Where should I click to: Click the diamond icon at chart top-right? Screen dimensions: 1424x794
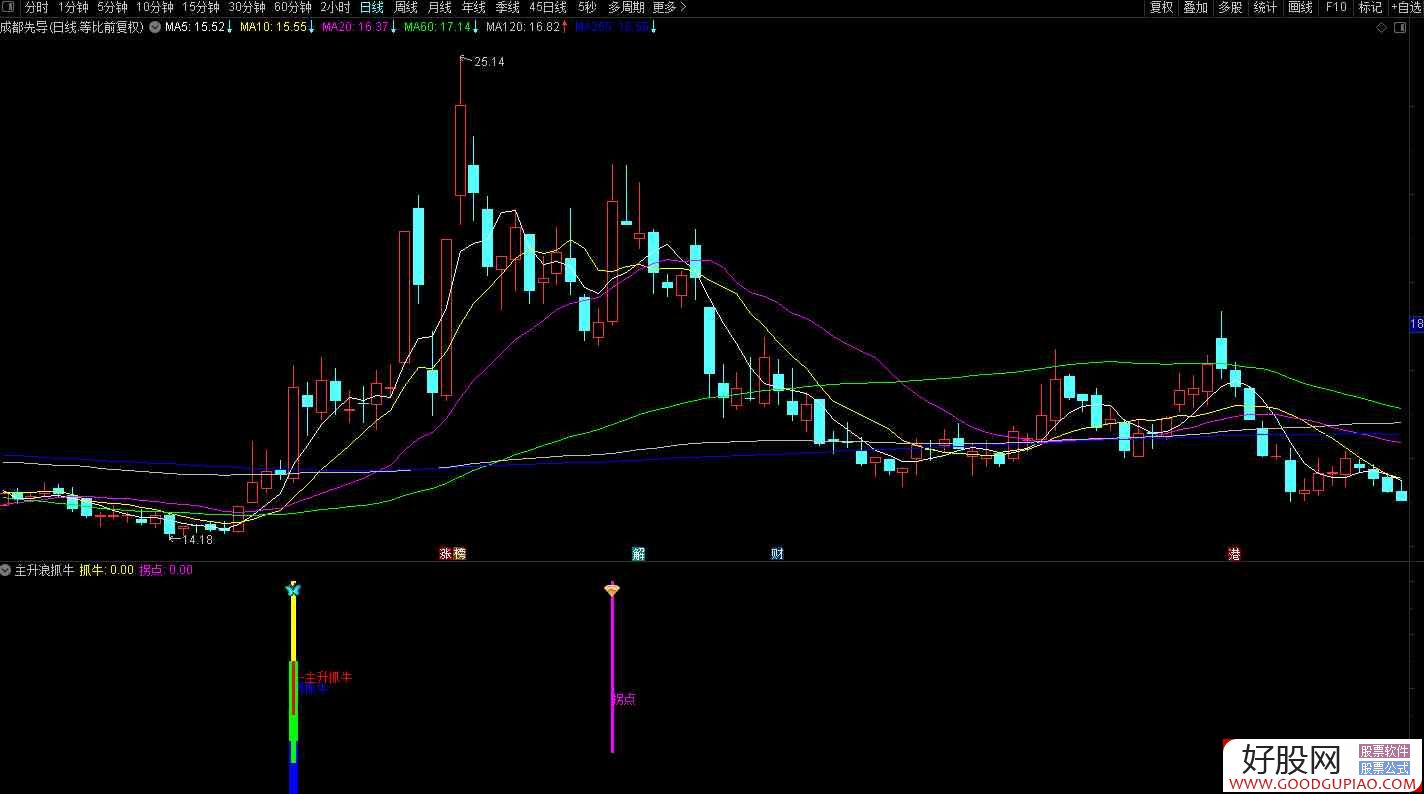[1382, 27]
